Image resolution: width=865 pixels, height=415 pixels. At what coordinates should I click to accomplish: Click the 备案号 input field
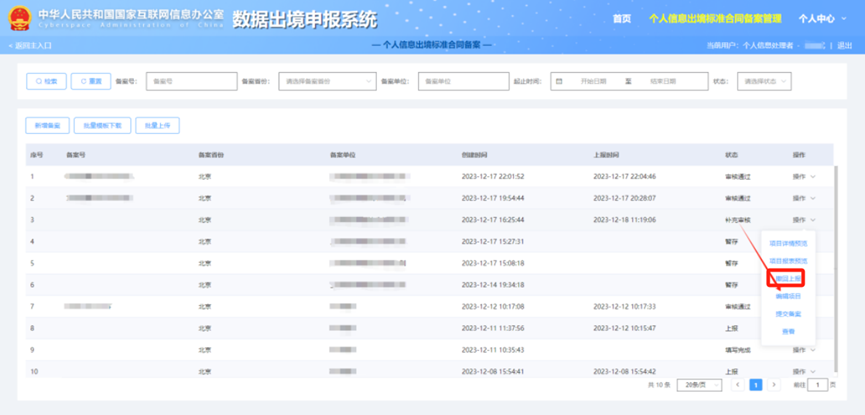click(187, 81)
